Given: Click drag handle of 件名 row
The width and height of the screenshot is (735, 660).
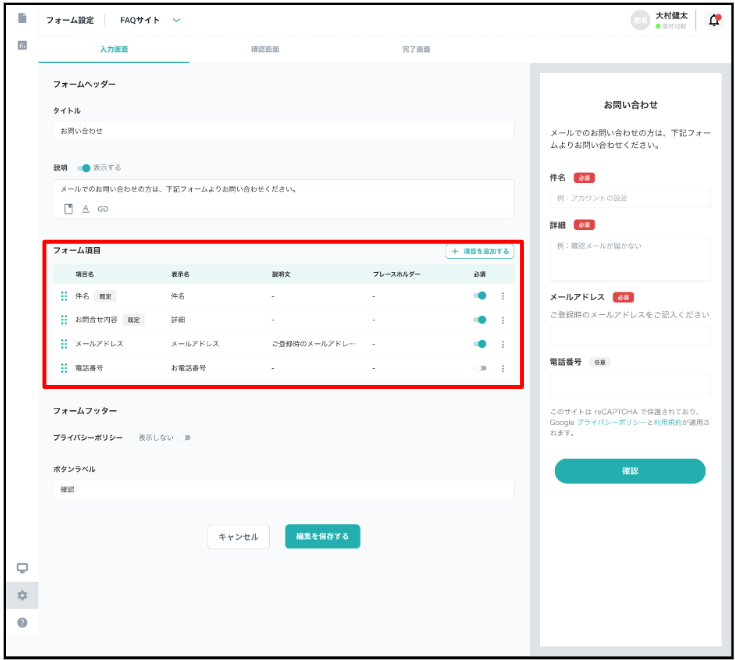Looking at the screenshot, I should (x=64, y=296).
